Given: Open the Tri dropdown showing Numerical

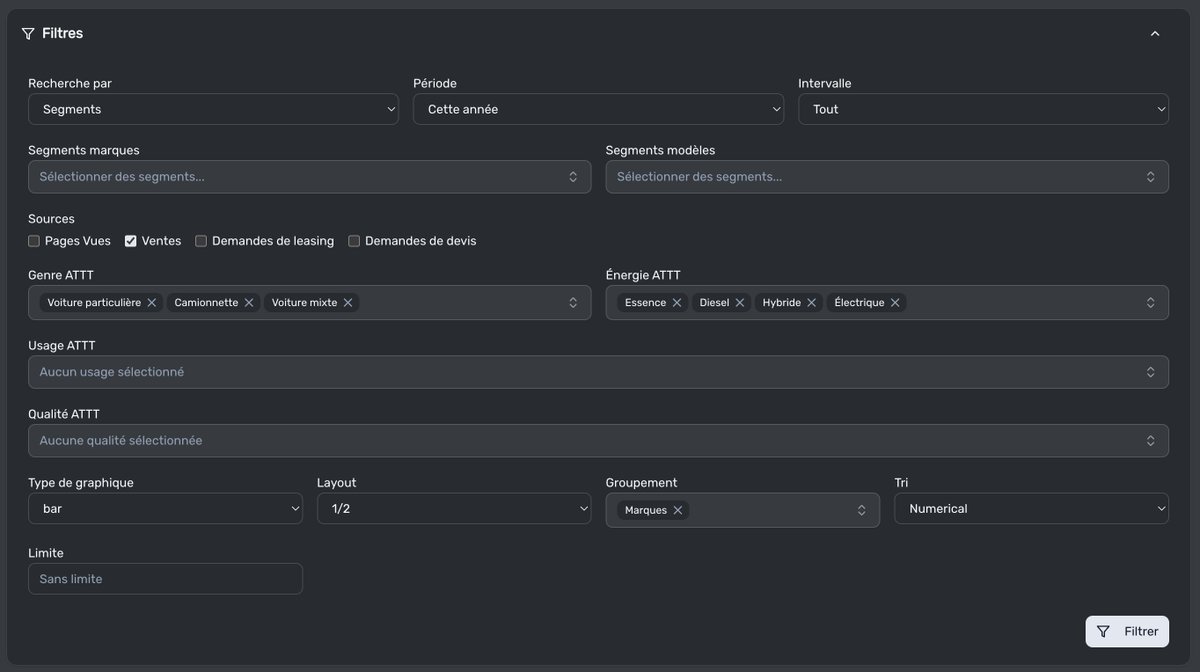Looking at the screenshot, I should click(1031, 509).
